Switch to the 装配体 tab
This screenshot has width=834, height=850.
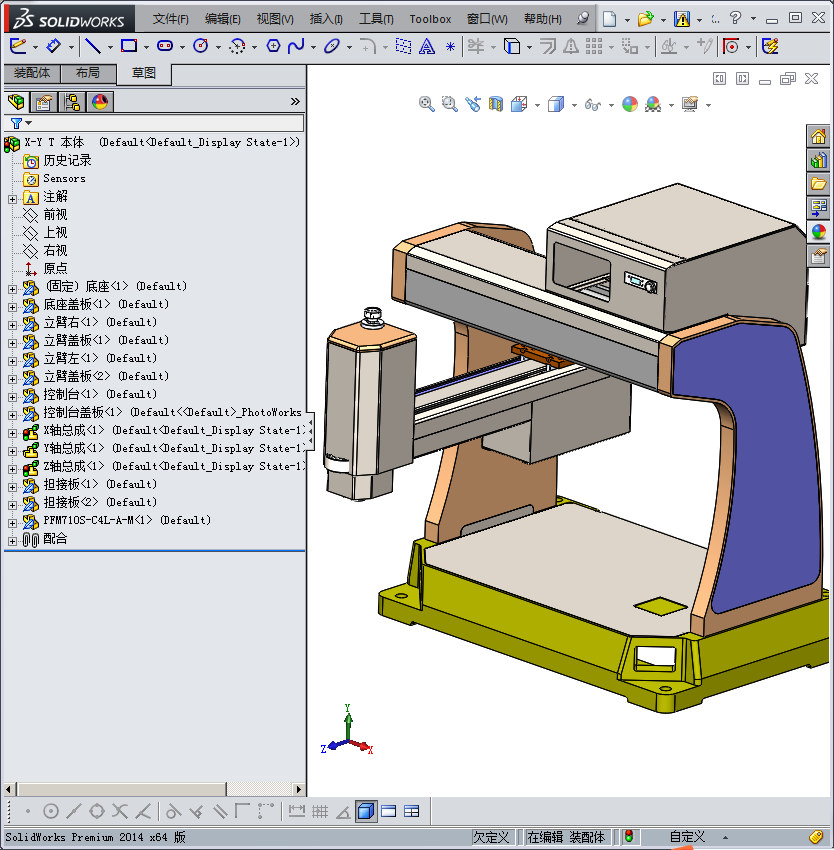pos(32,73)
